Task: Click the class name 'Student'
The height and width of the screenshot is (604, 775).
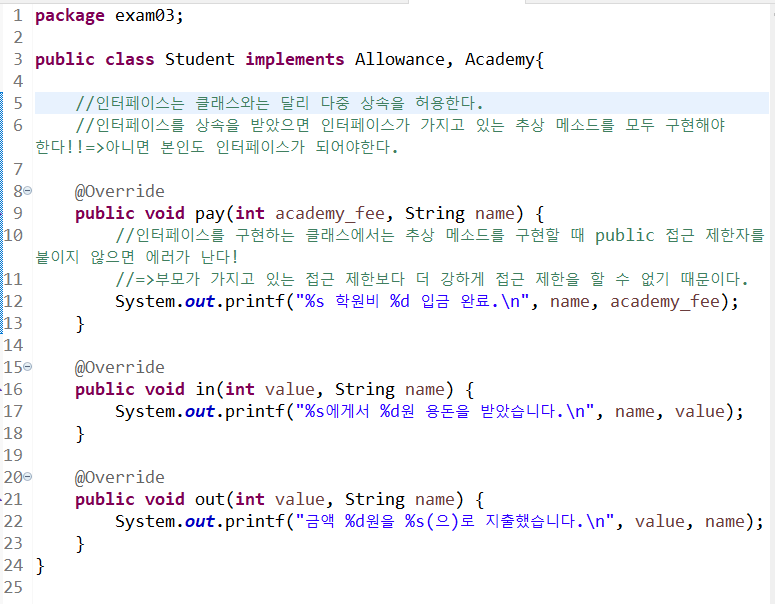Action: click(200, 59)
